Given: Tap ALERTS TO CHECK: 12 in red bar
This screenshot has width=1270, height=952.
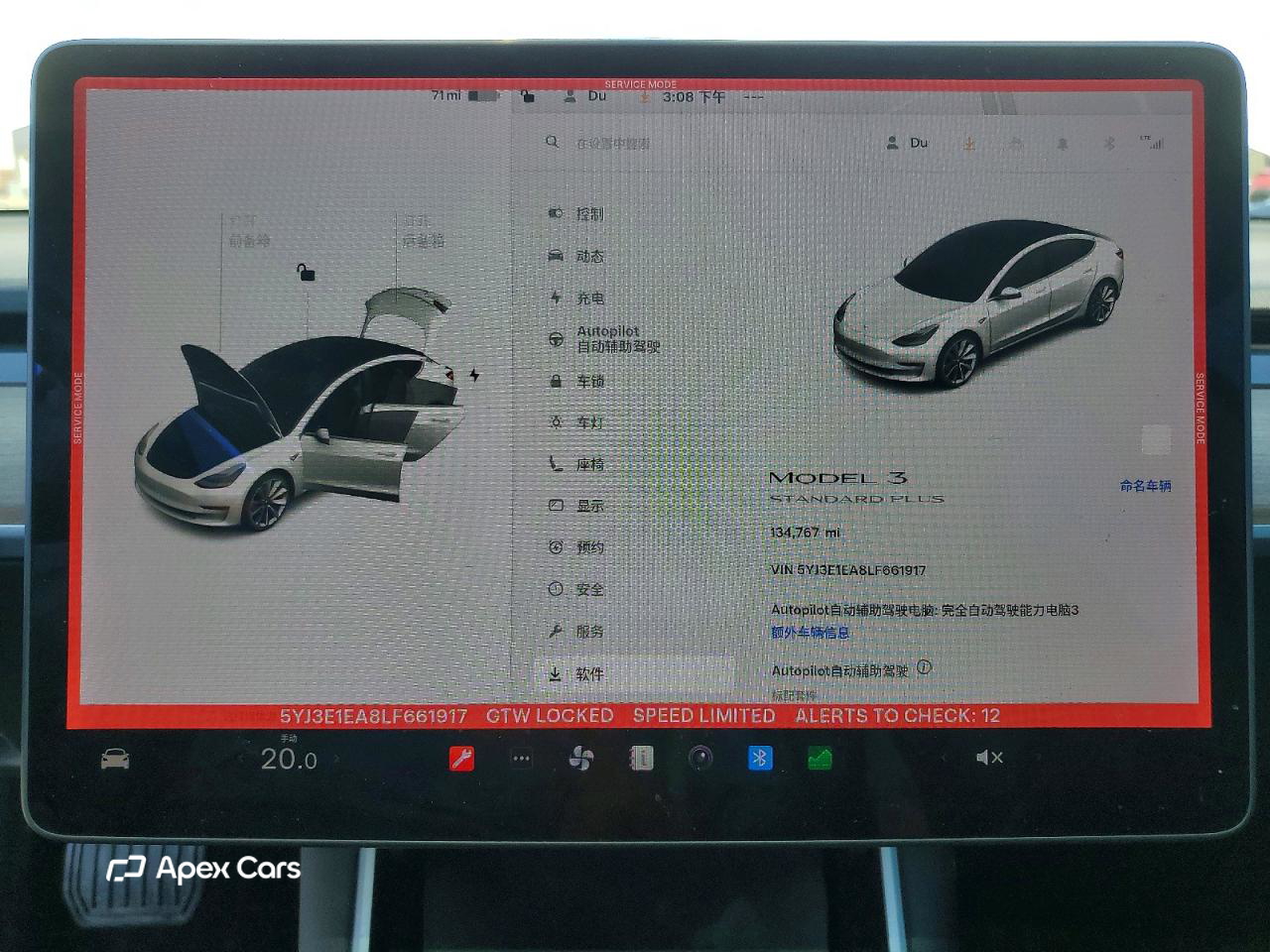Looking at the screenshot, I should coord(897,715).
